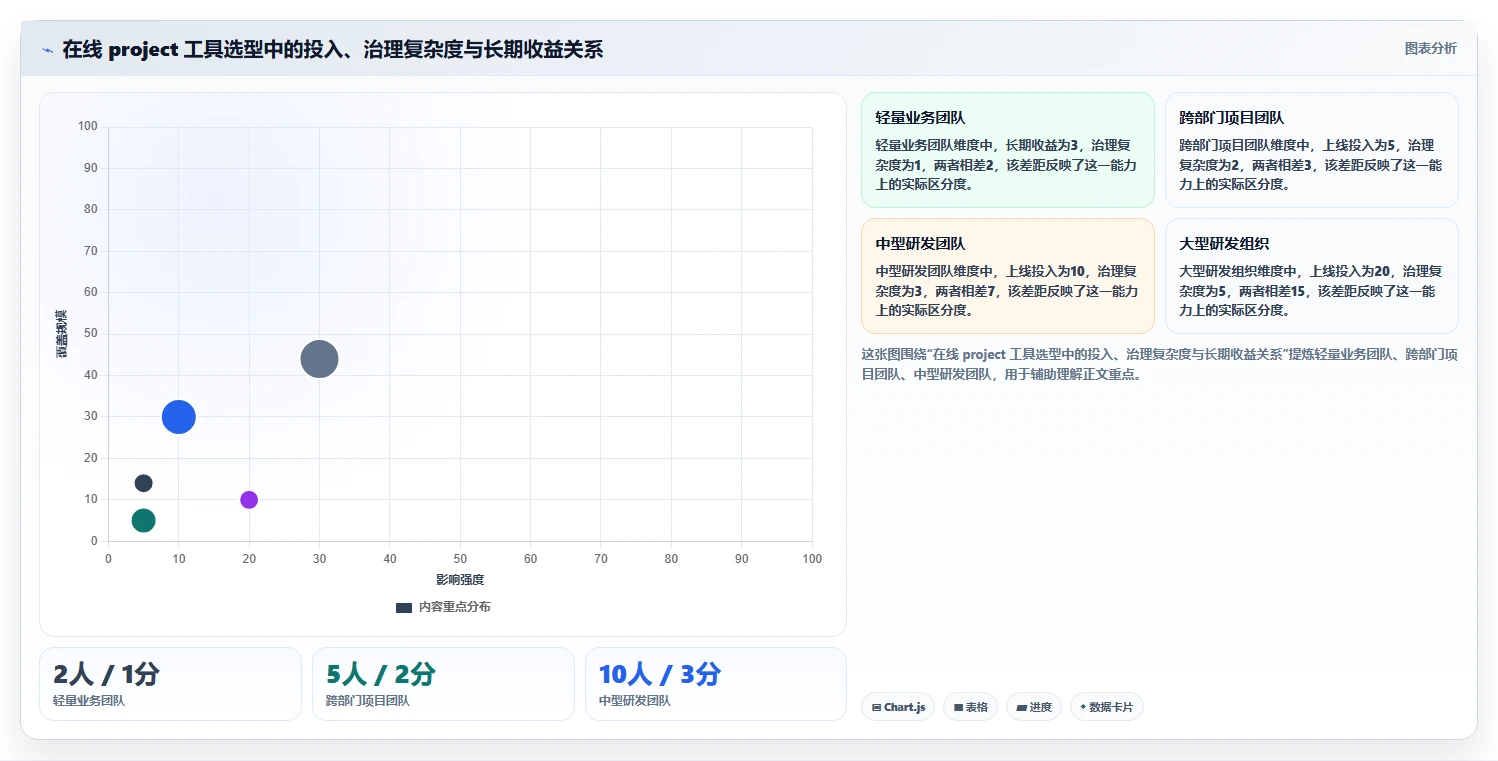Click the 覆盖规模 y-axis title
The height and width of the screenshot is (761, 1498).
tap(62, 335)
